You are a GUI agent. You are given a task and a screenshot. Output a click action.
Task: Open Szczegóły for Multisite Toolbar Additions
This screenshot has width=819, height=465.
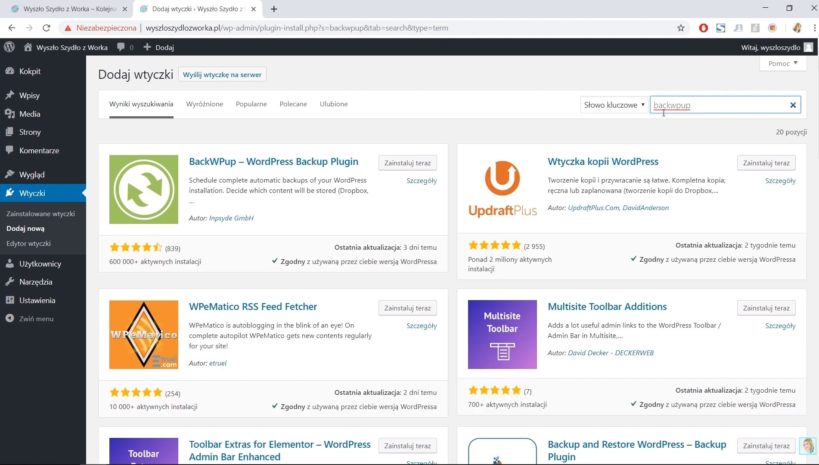(x=780, y=326)
